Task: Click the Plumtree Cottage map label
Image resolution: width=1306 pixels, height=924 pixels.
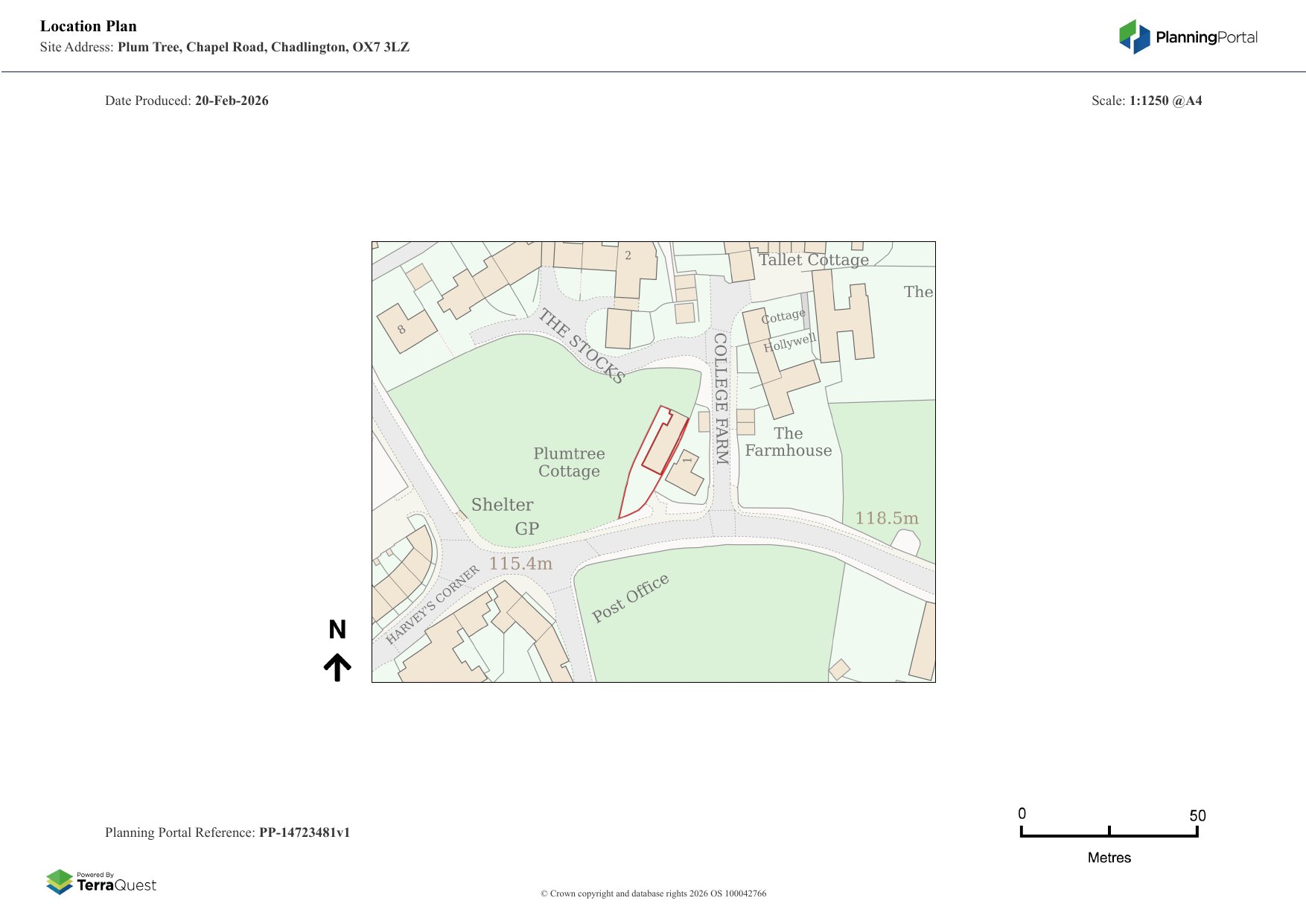Action: [569, 462]
